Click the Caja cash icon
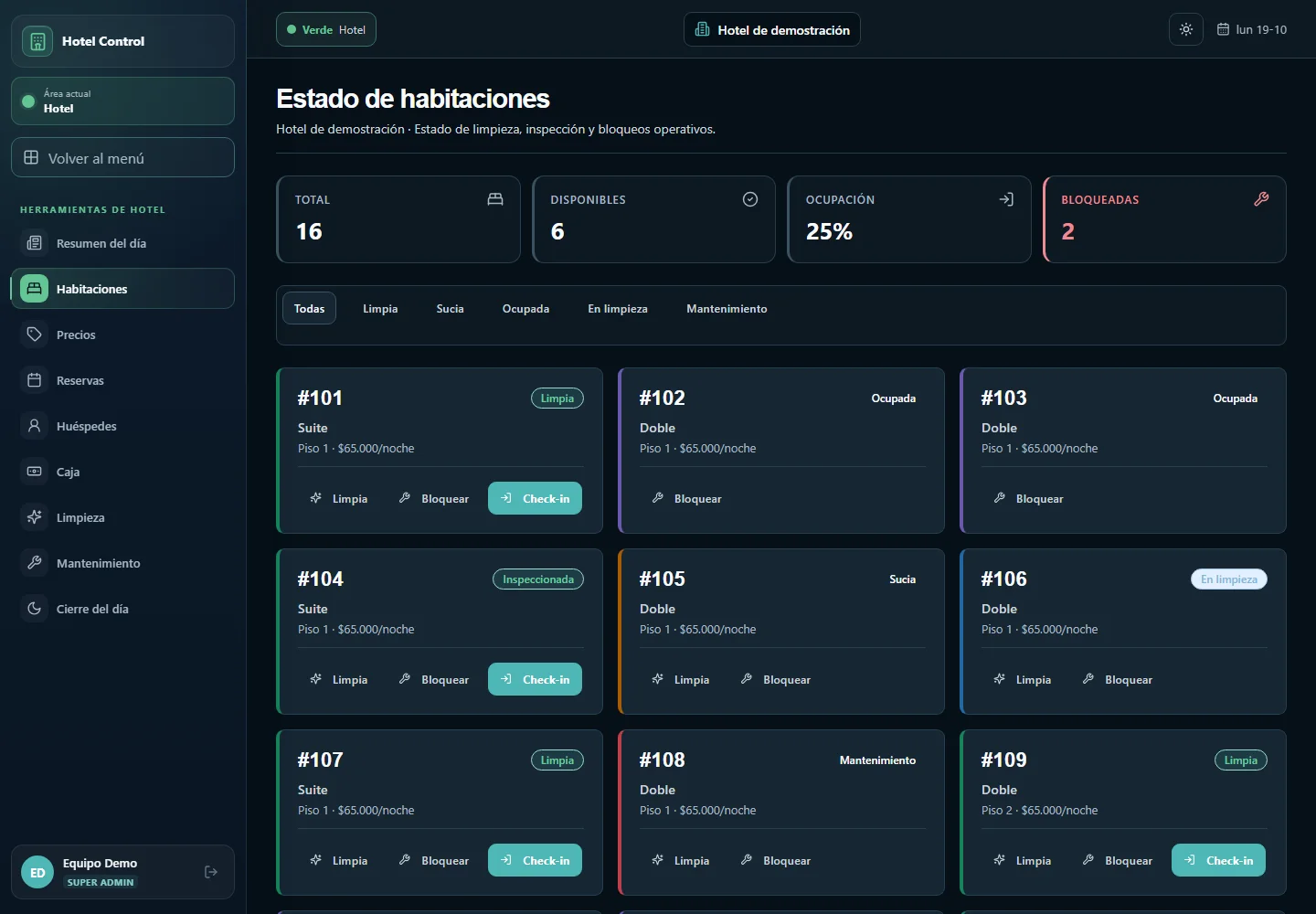The height and width of the screenshot is (914, 1316). (35, 472)
